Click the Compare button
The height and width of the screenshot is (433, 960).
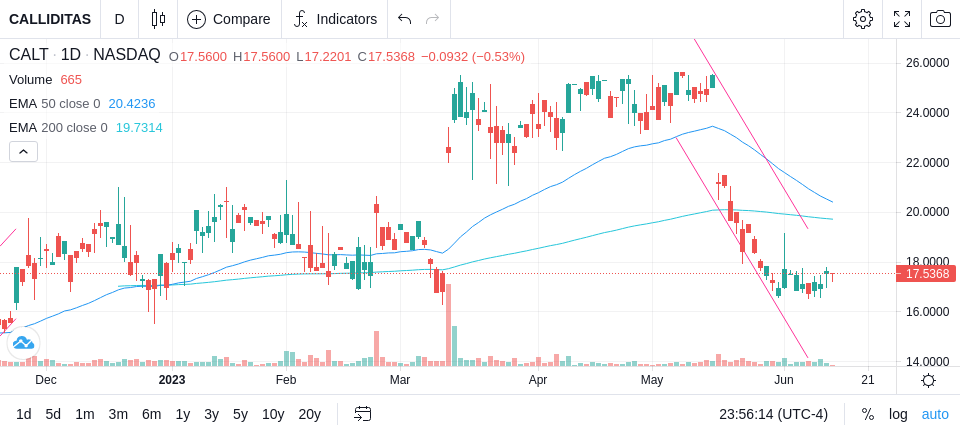(229, 19)
